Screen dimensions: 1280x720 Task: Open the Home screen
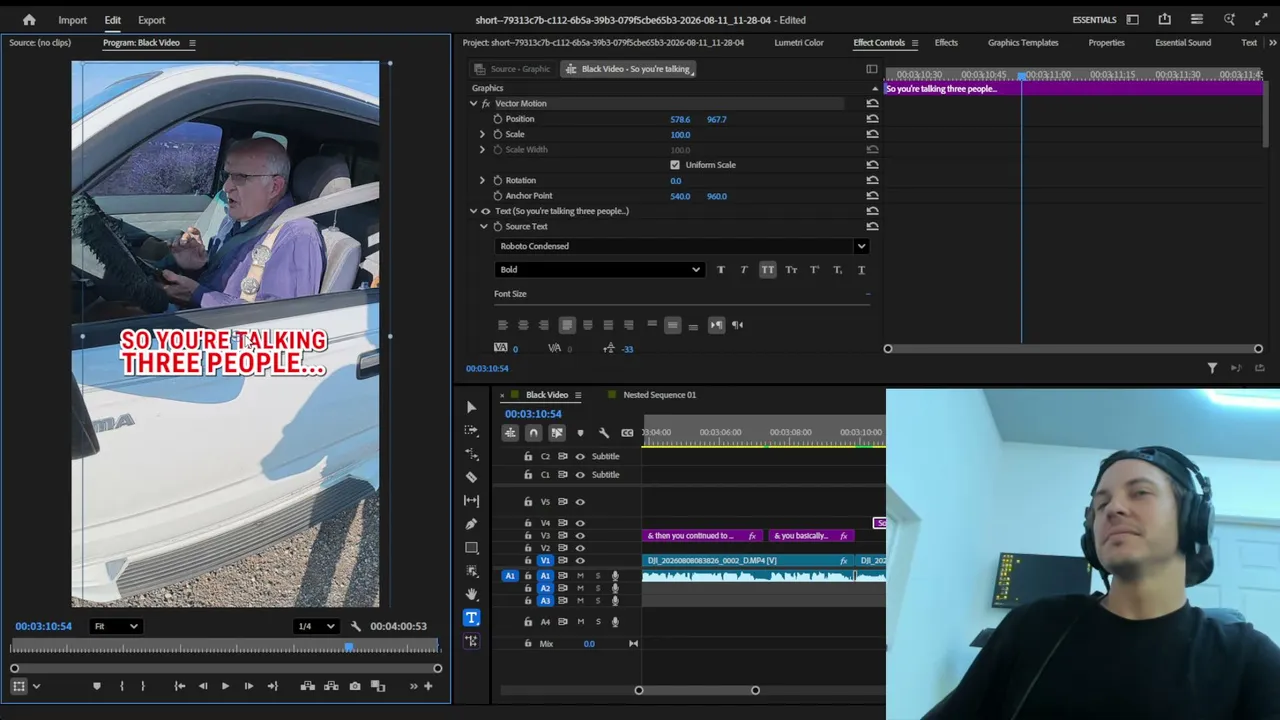coord(29,20)
